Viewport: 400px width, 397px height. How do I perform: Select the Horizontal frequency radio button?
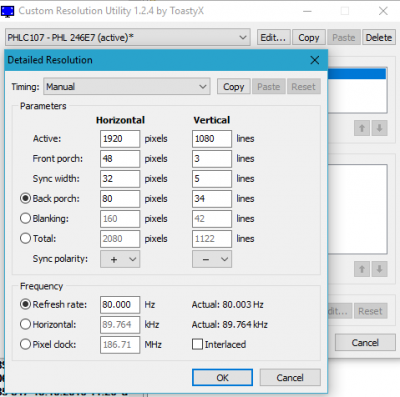pyautogui.click(x=25, y=324)
